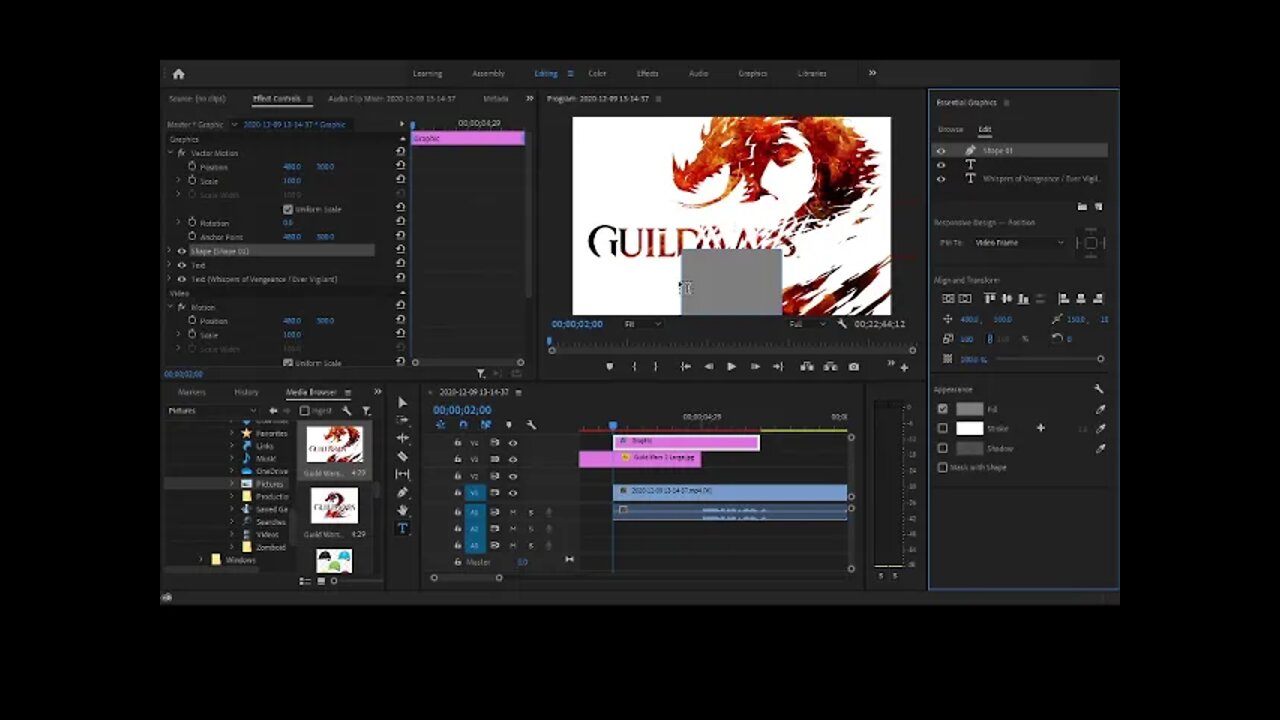Screen dimensions: 1280x720
Task: Toggle Ingest checkbox in Media Browser
Action: tap(304, 411)
